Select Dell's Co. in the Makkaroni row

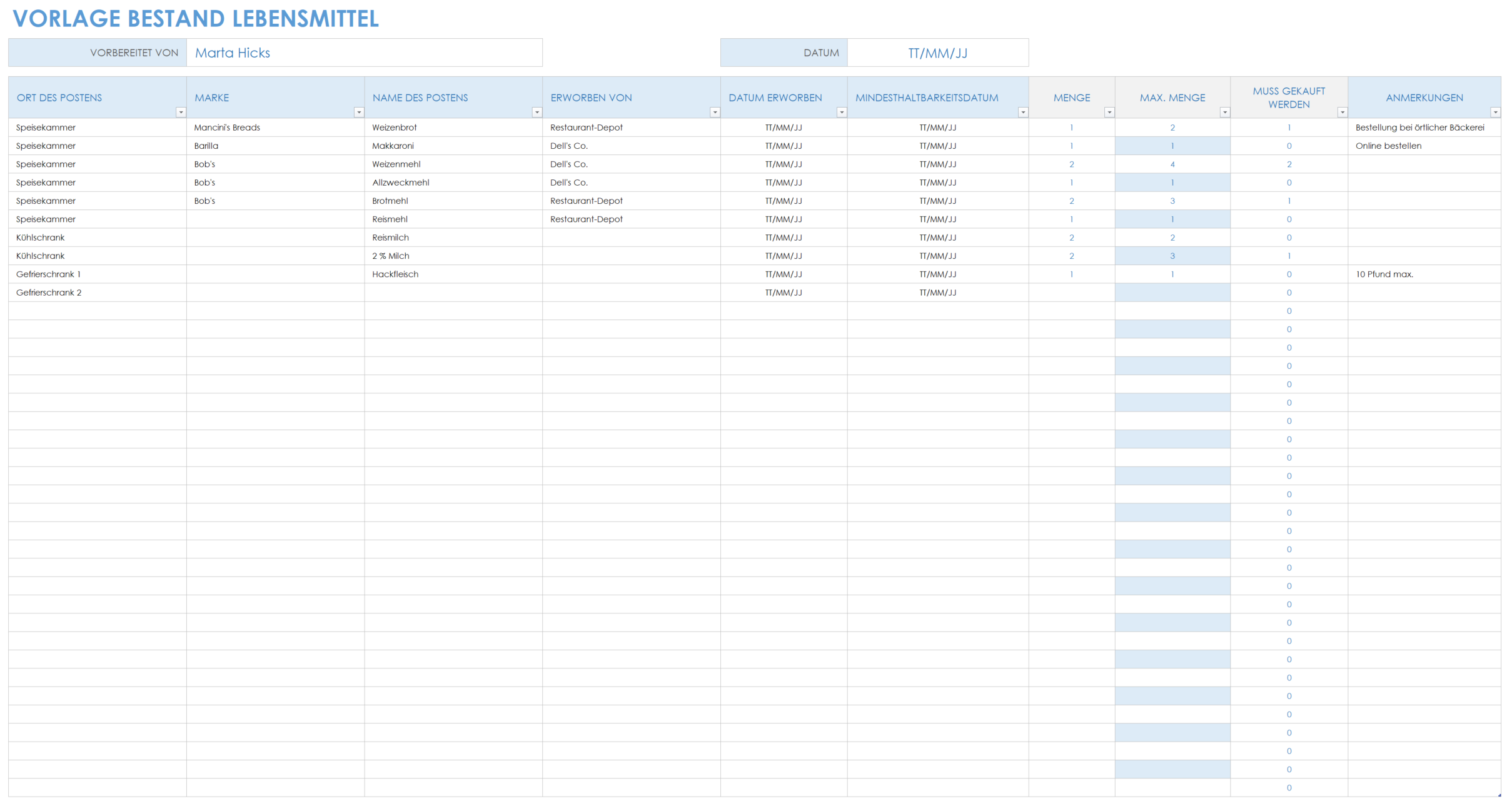[632, 146]
